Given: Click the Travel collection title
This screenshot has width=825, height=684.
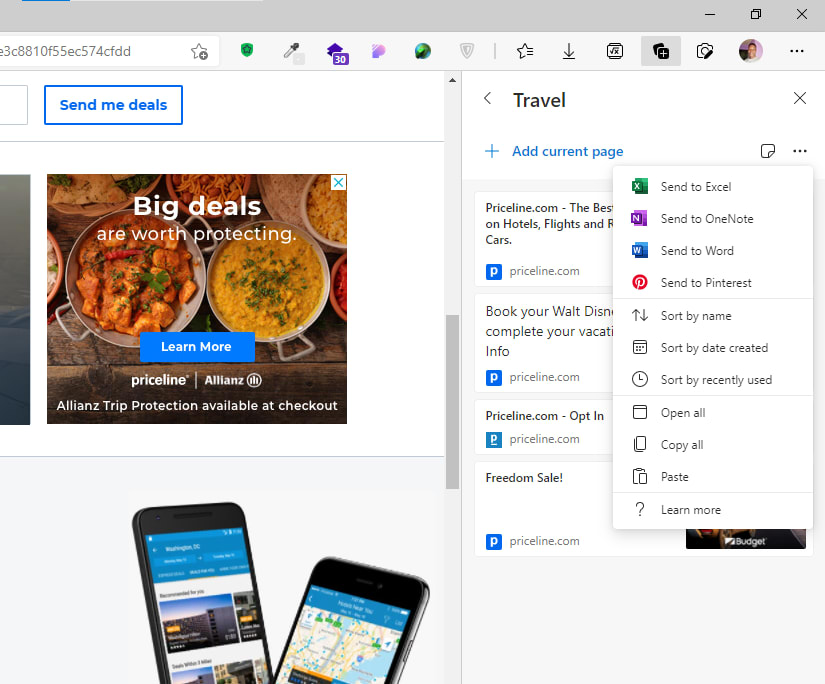Looking at the screenshot, I should tap(539, 100).
